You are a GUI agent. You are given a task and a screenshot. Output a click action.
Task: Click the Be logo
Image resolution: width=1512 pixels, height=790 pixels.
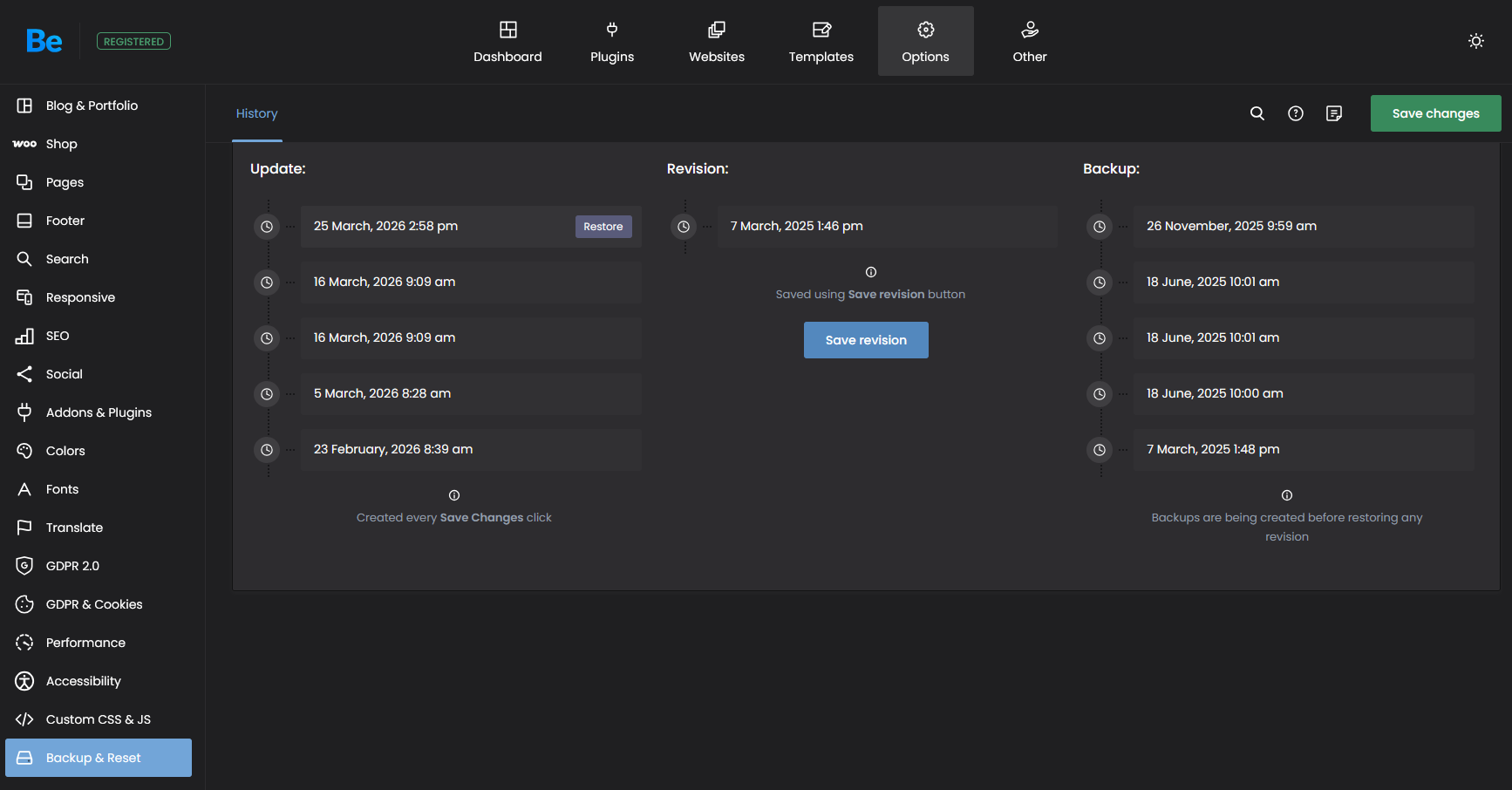44,41
